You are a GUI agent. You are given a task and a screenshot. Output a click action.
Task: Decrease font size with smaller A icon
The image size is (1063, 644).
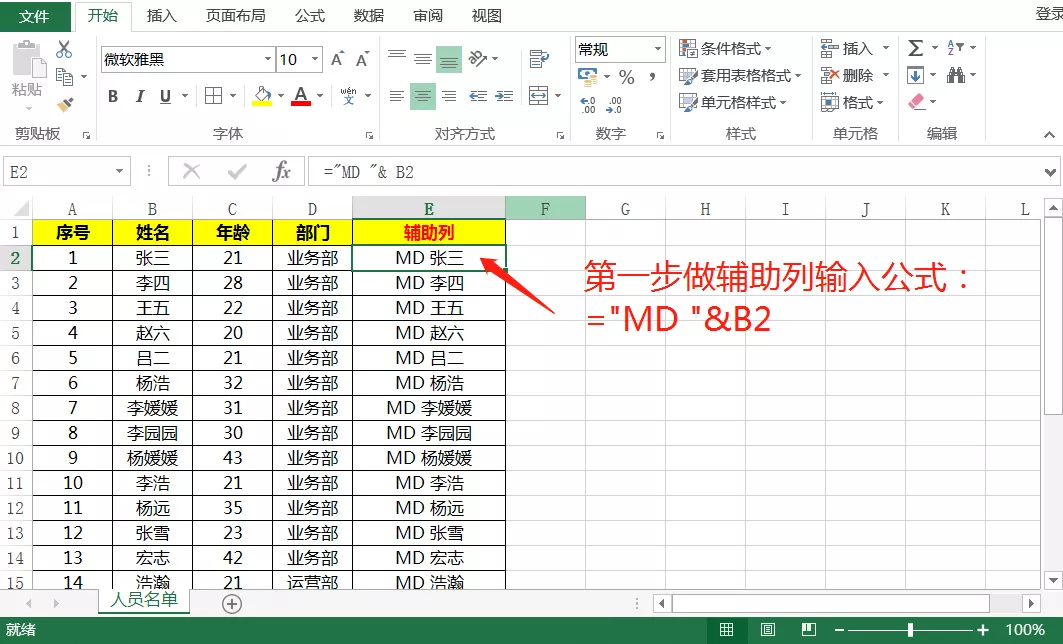[x=362, y=60]
